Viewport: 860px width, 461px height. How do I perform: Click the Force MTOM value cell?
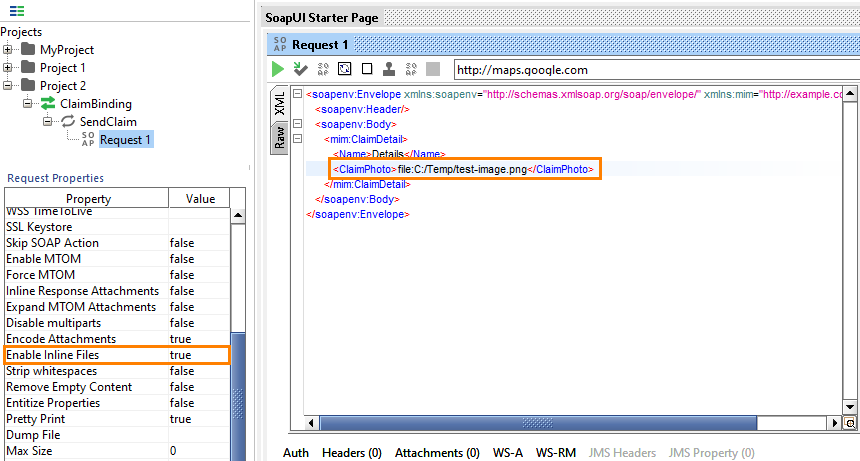[199, 275]
